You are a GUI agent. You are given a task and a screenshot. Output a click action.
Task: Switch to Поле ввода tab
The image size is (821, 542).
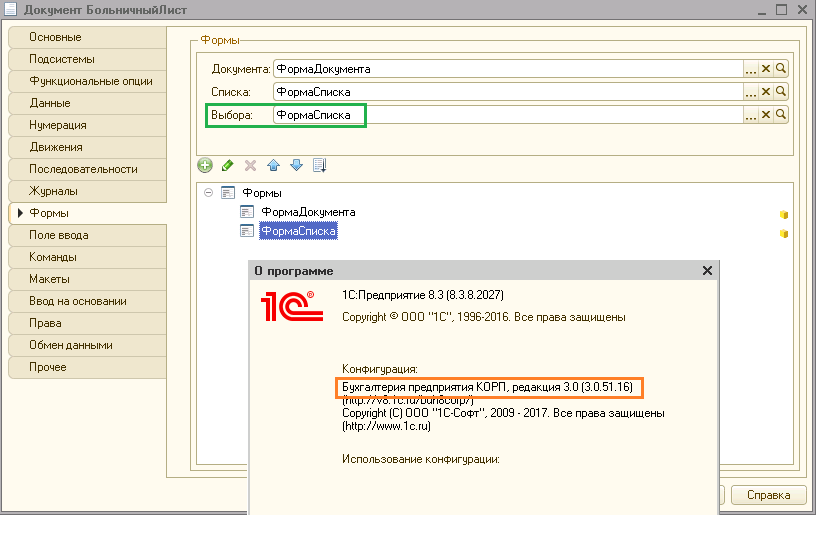pyautogui.click(x=88, y=235)
